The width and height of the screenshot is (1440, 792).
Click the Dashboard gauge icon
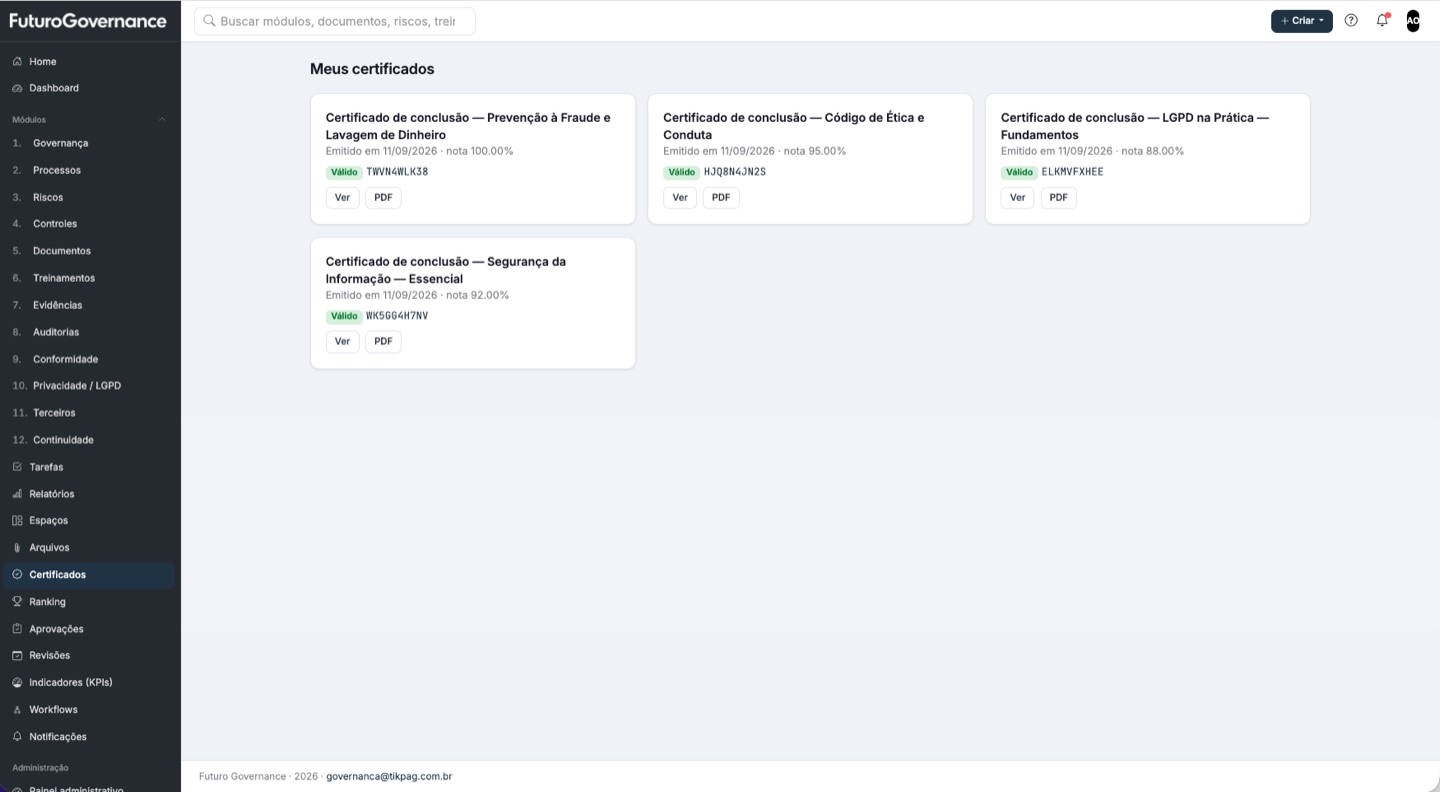17,88
